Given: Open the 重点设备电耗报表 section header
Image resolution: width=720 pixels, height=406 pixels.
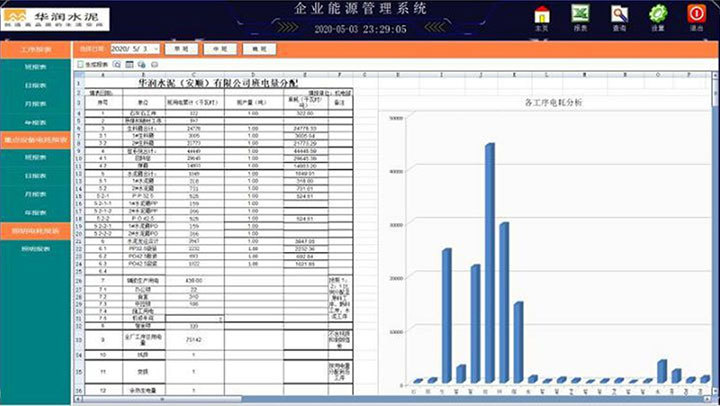Looking at the screenshot, I should 35,140.
